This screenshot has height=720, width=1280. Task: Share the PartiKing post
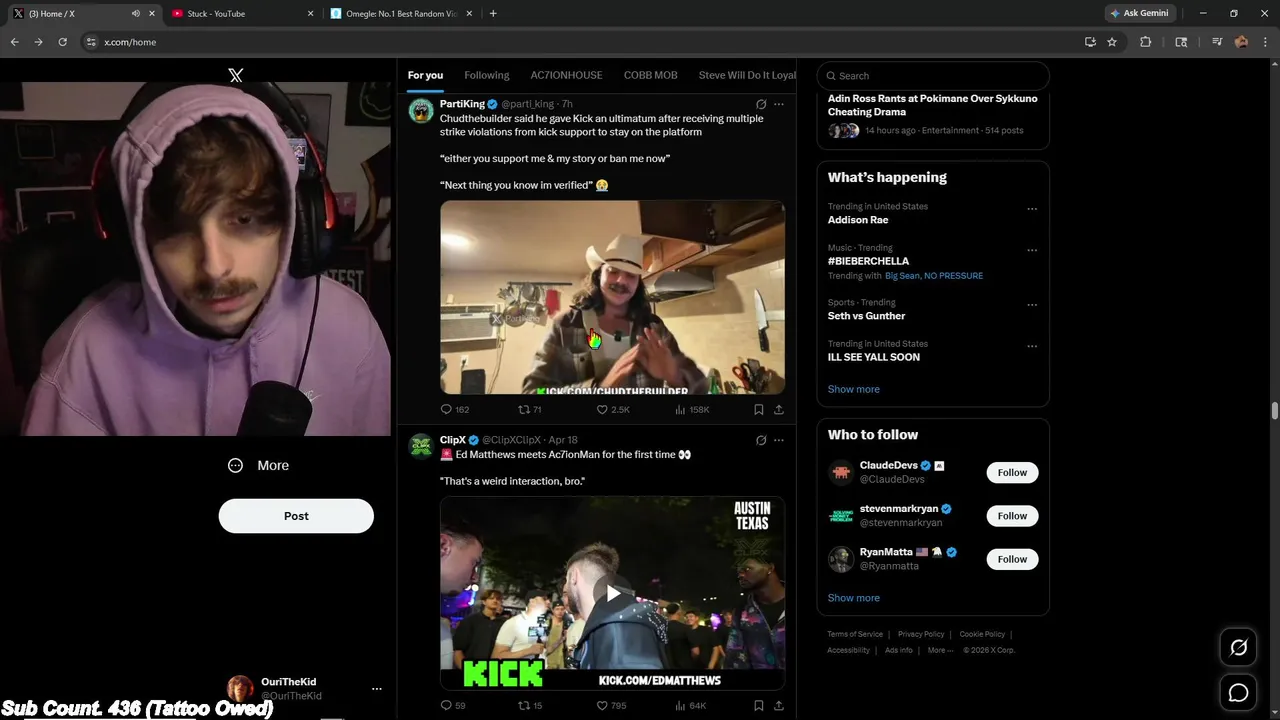click(x=779, y=409)
